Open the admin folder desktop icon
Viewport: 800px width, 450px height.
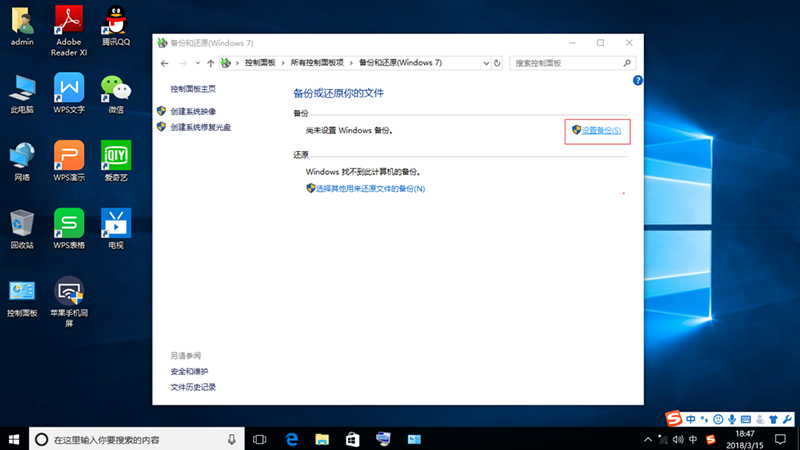coord(22,27)
